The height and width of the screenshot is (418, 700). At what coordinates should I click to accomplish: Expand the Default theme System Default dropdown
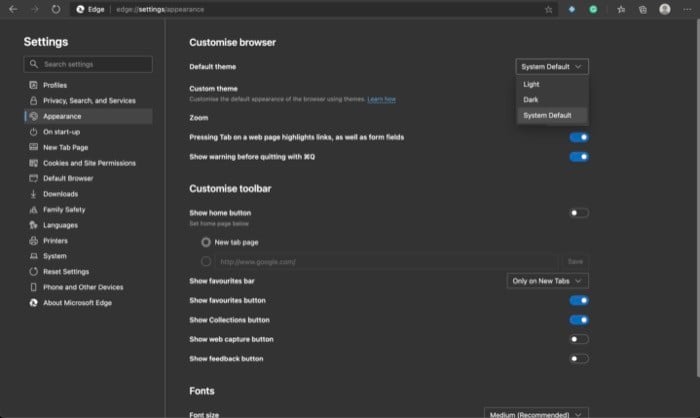pos(552,67)
